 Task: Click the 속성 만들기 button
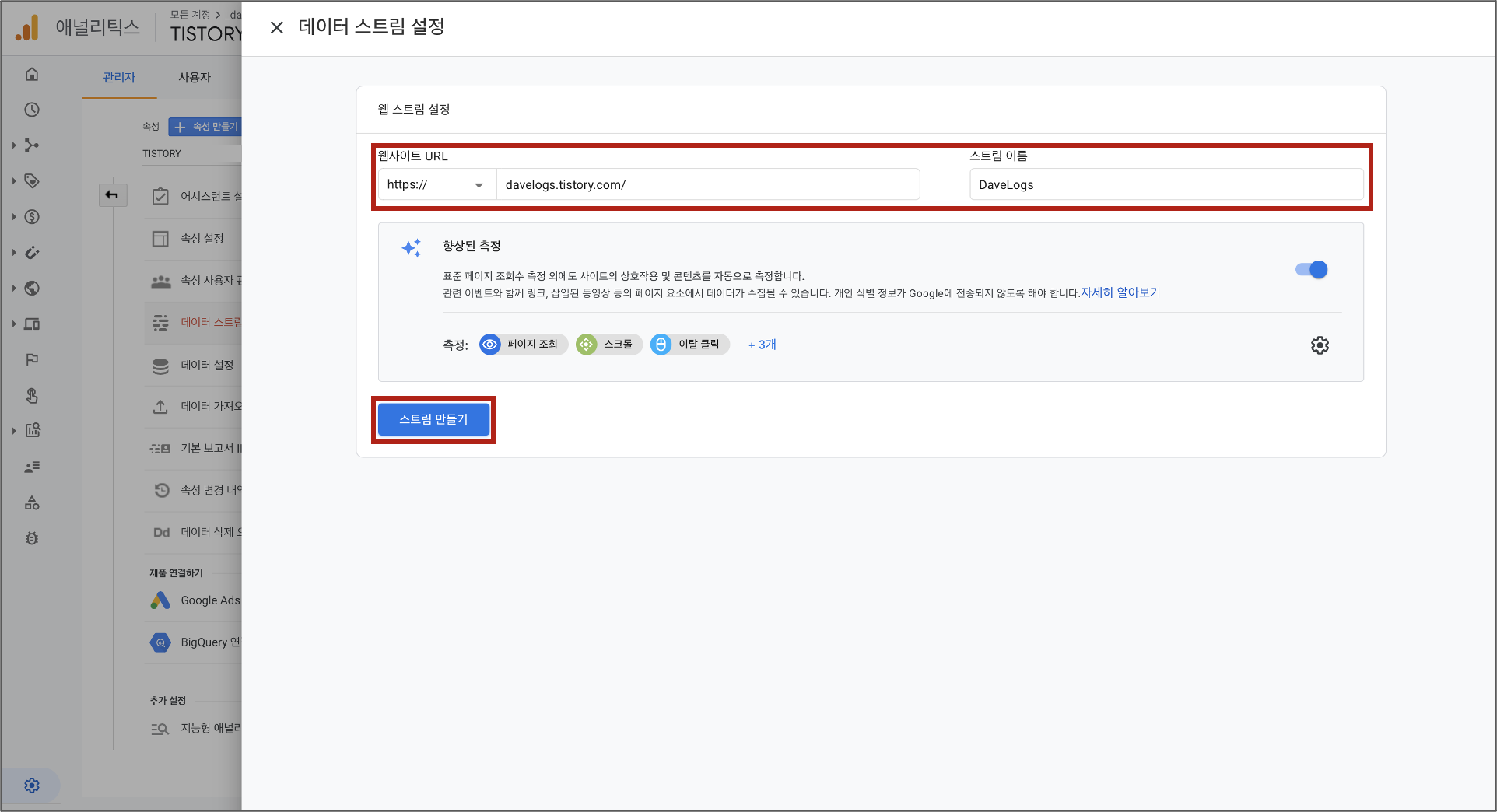pos(205,127)
